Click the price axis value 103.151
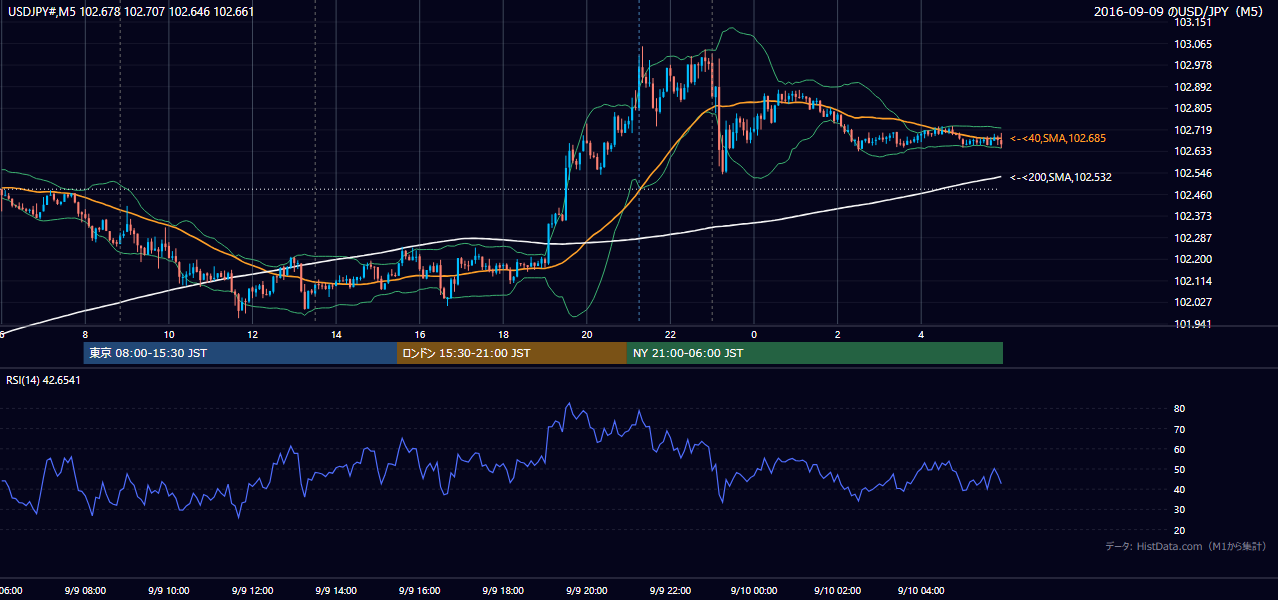The width and height of the screenshot is (1278, 600). point(1193,22)
